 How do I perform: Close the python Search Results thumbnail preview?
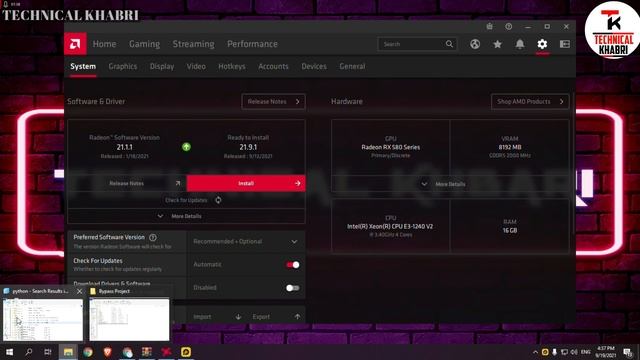pos(80,291)
